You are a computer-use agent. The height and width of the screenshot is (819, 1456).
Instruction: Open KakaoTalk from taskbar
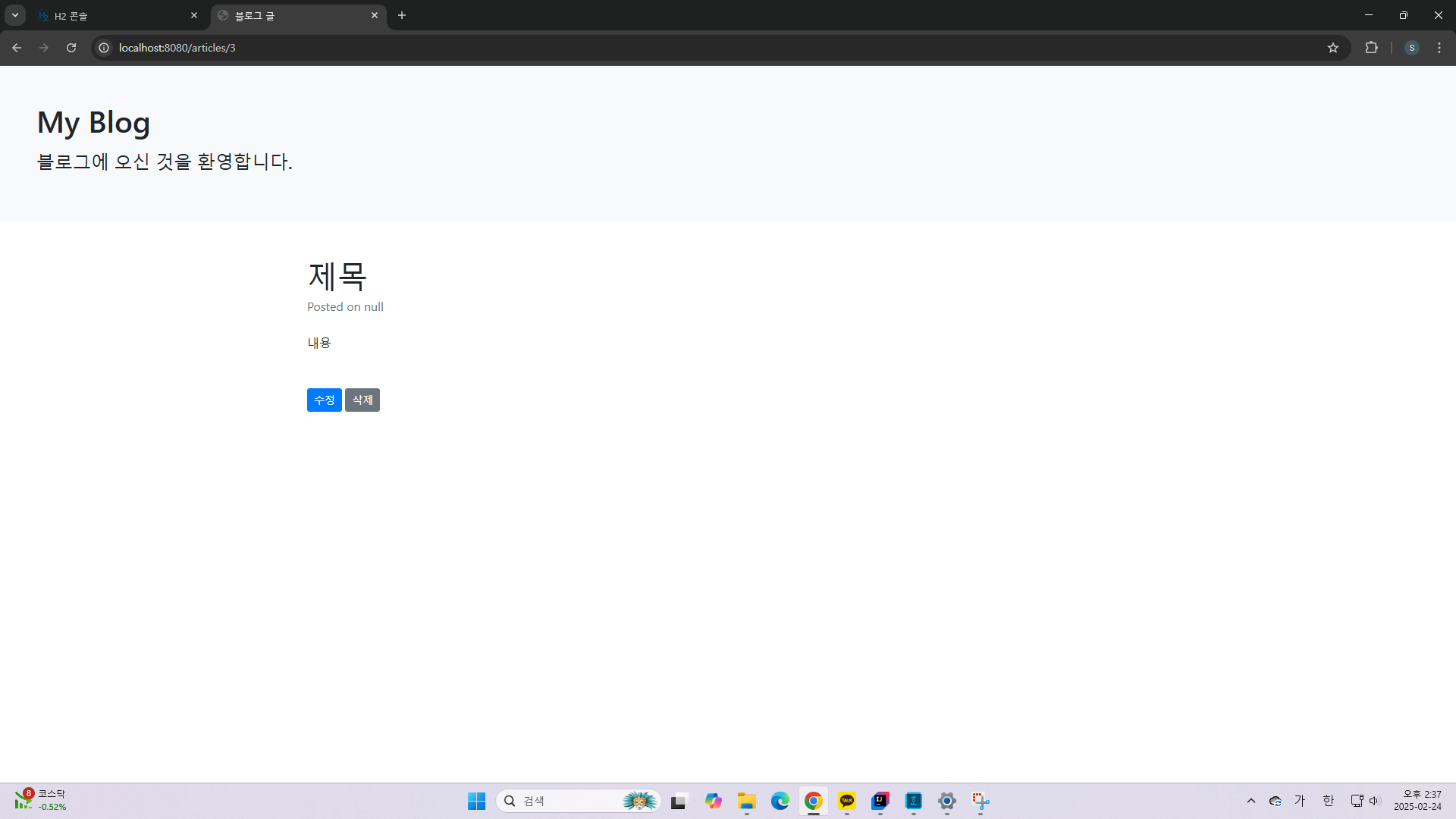click(847, 801)
